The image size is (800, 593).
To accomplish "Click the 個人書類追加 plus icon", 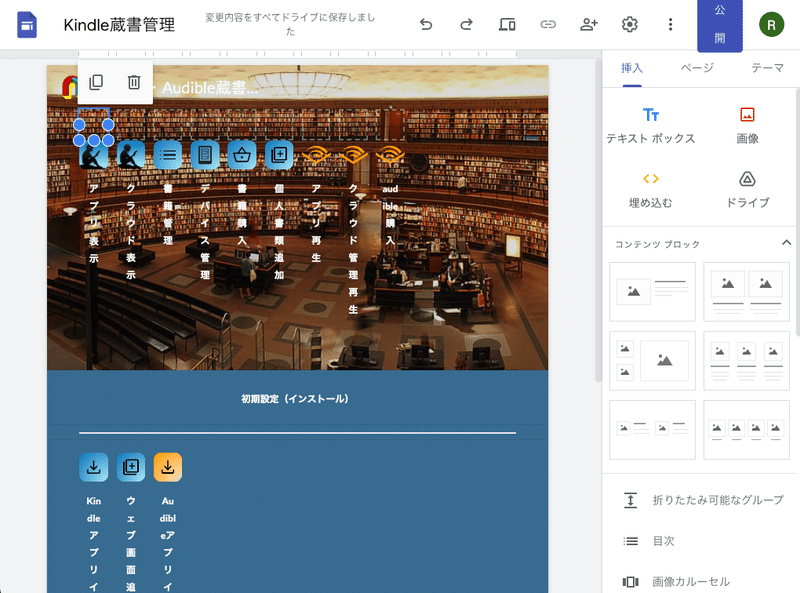I will point(279,155).
